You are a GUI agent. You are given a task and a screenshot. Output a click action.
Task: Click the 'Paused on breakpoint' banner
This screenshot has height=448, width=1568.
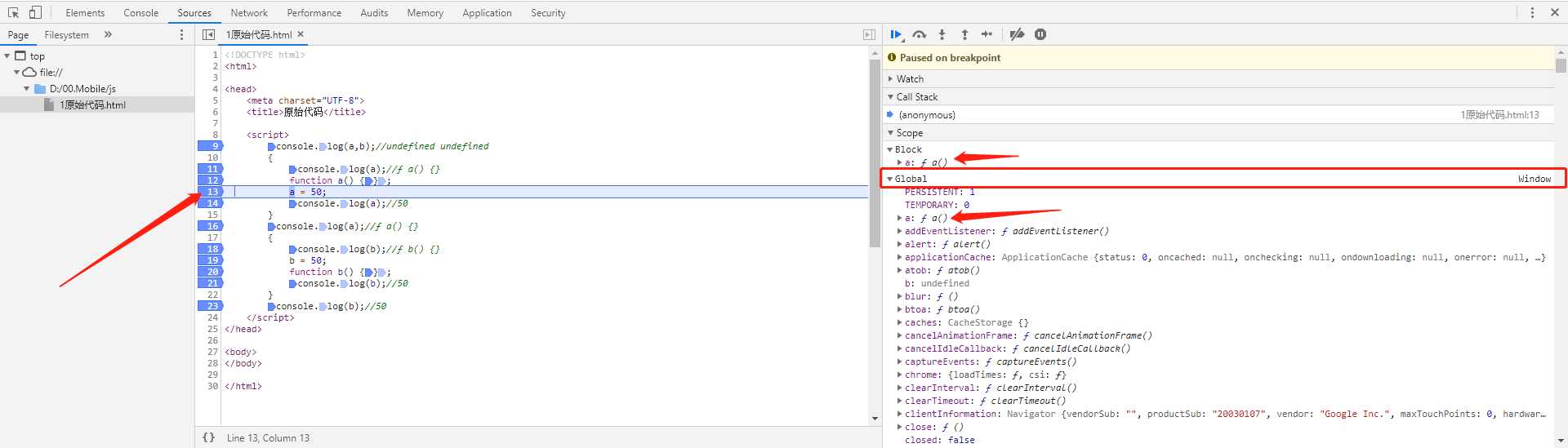pos(950,58)
